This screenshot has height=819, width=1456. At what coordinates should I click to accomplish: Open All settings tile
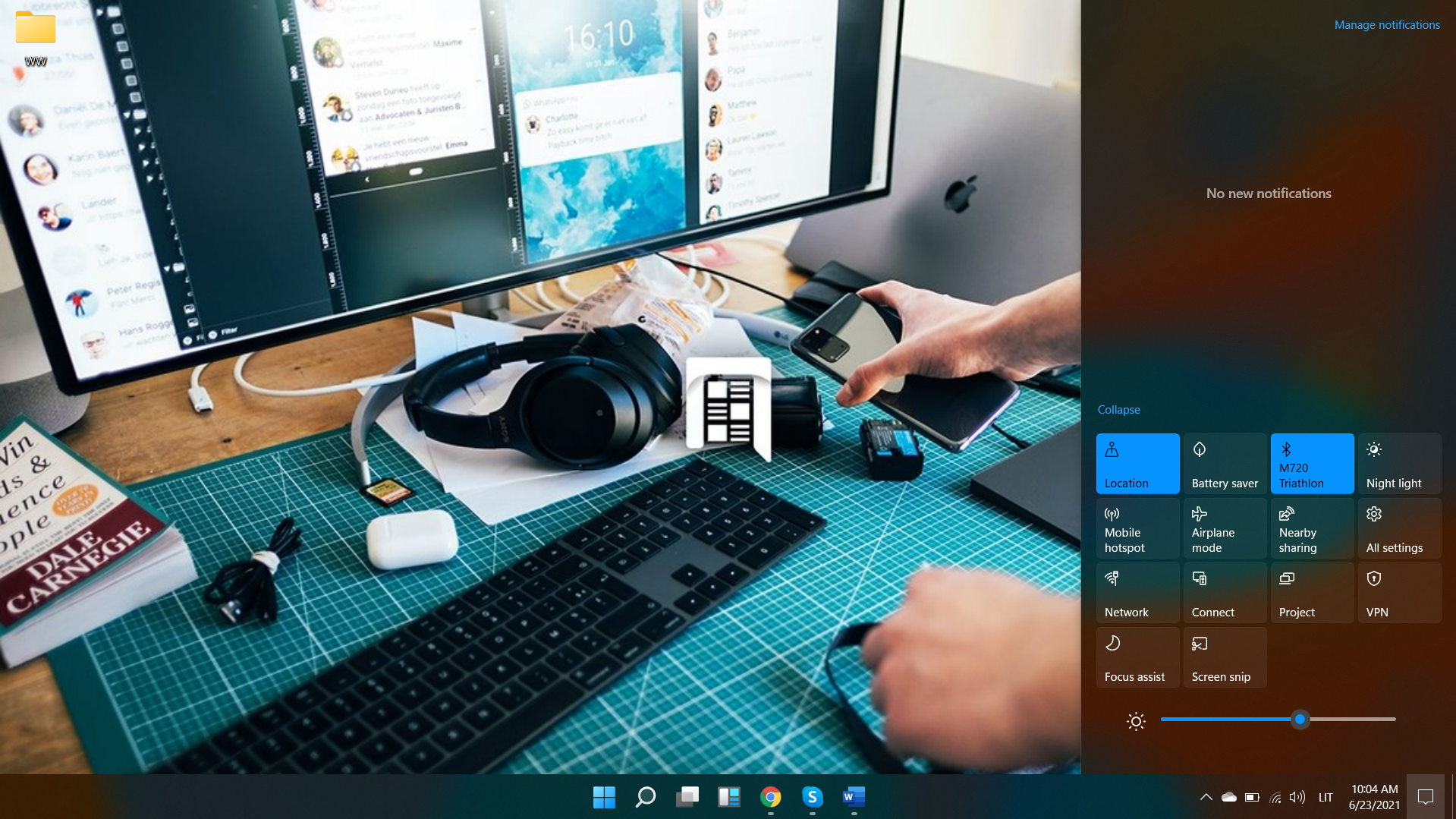(x=1400, y=528)
